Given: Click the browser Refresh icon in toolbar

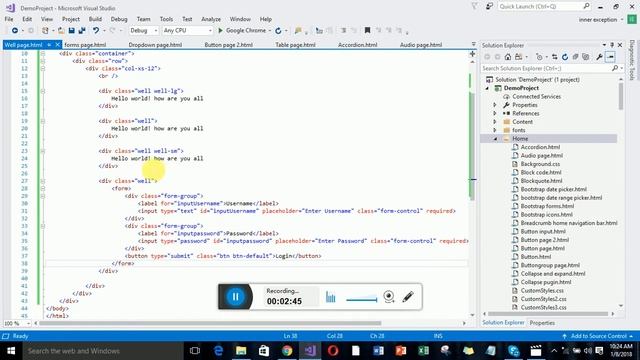Looking at the screenshot, I should pyautogui.click(x=278, y=31).
